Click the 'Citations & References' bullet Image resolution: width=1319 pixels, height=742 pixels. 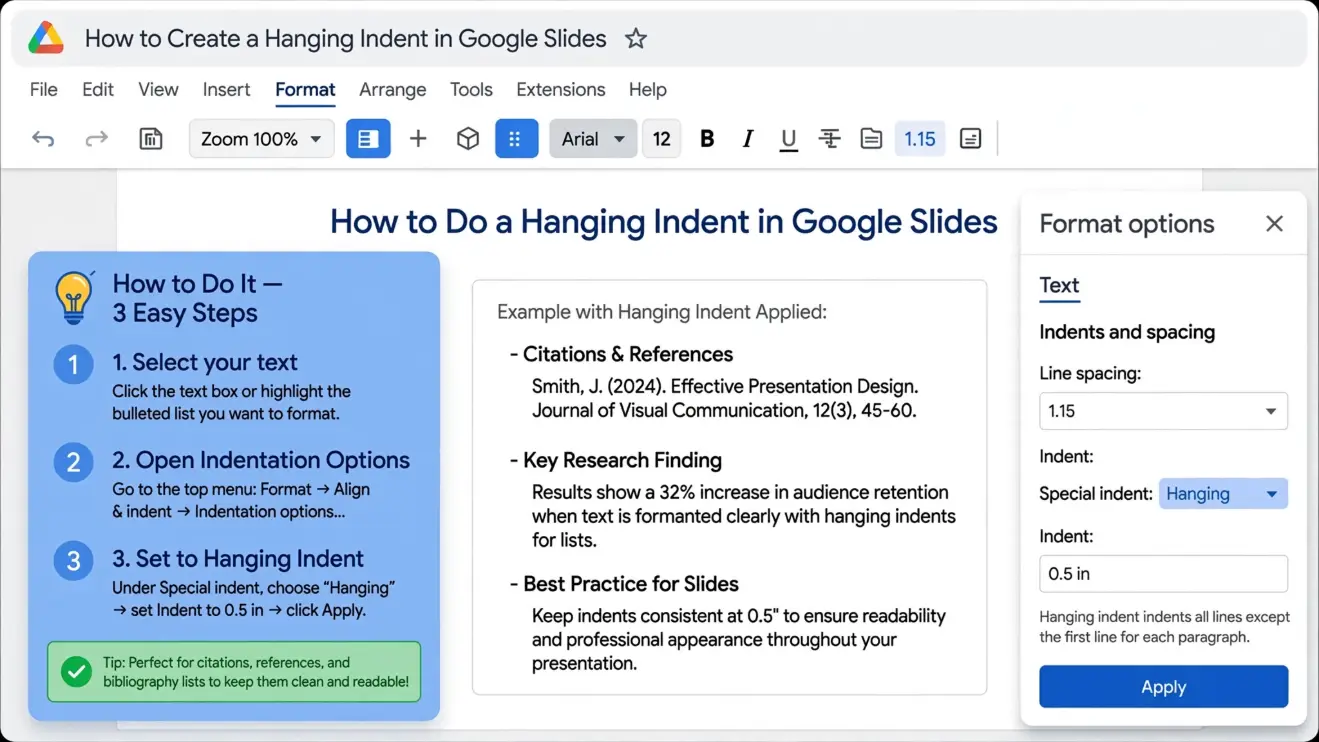621,354
